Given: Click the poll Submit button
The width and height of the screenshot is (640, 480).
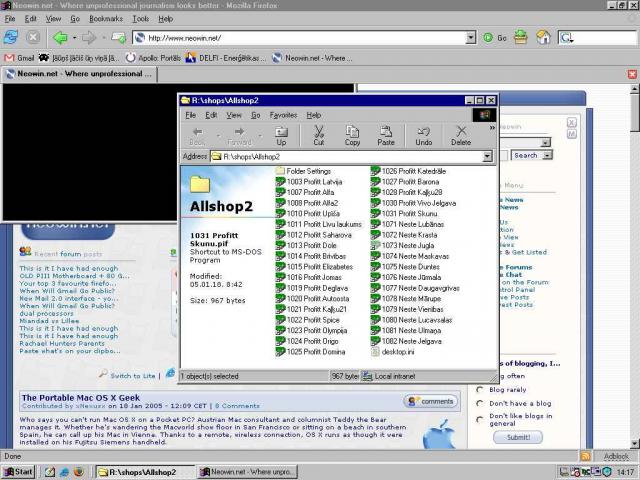Looking at the screenshot, I should coord(518,437).
